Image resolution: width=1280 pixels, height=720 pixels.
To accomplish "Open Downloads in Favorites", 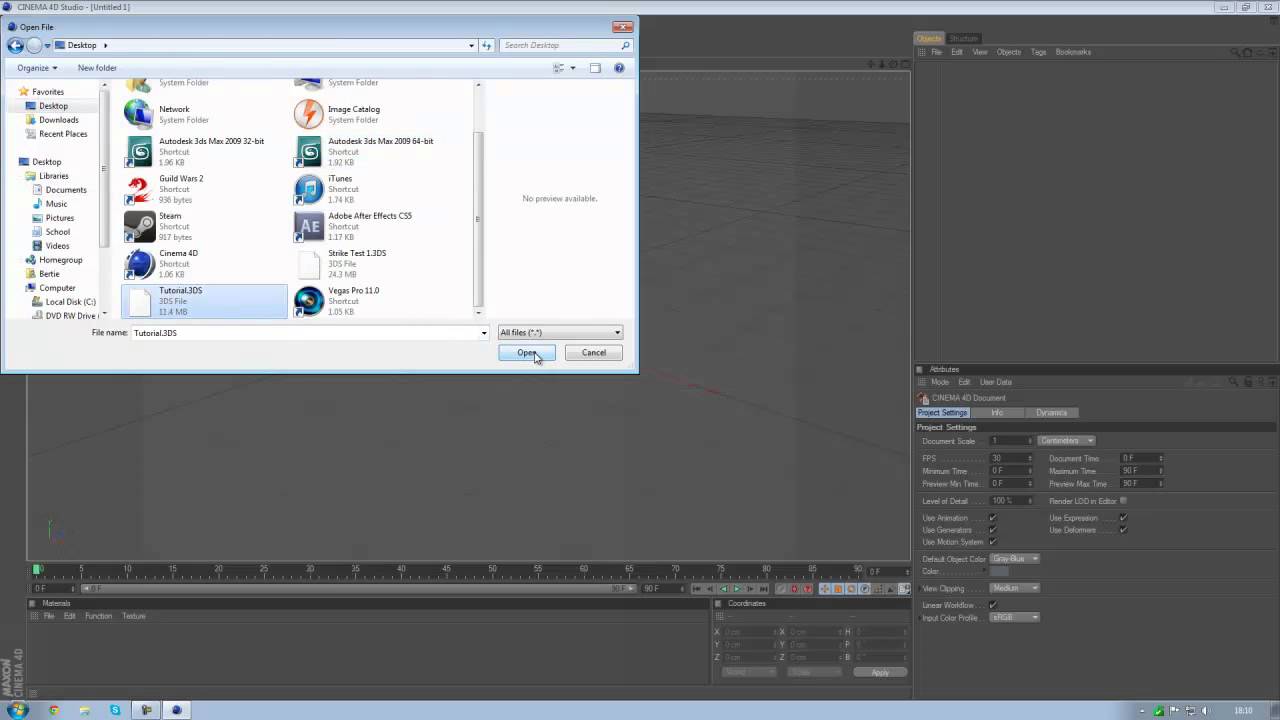I will click(59, 120).
